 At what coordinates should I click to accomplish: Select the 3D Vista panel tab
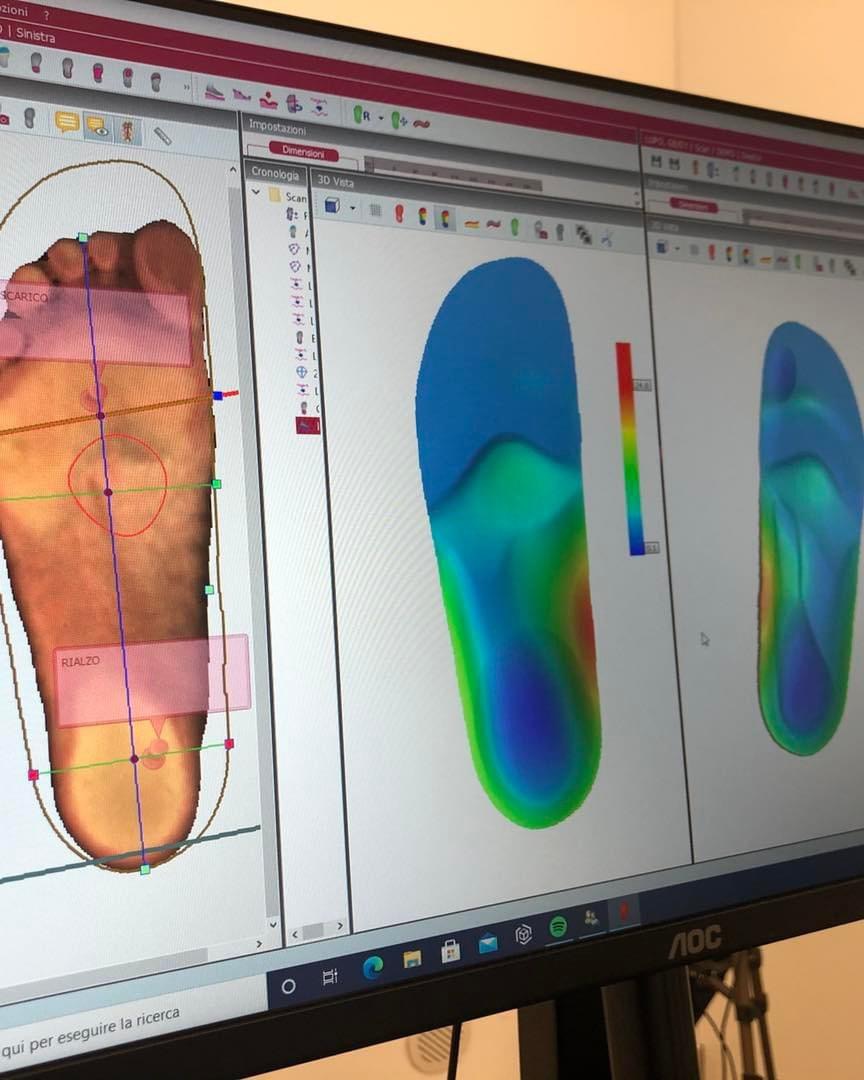pos(336,181)
